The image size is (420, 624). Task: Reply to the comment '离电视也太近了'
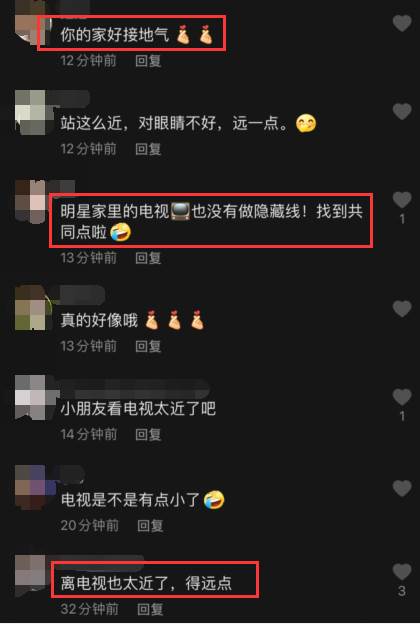pyautogui.click(x=150, y=609)
